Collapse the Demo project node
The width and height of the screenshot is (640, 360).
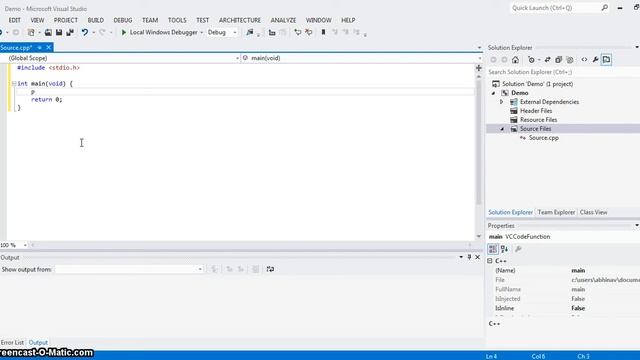pyautogui.click(x=493, y=93)
